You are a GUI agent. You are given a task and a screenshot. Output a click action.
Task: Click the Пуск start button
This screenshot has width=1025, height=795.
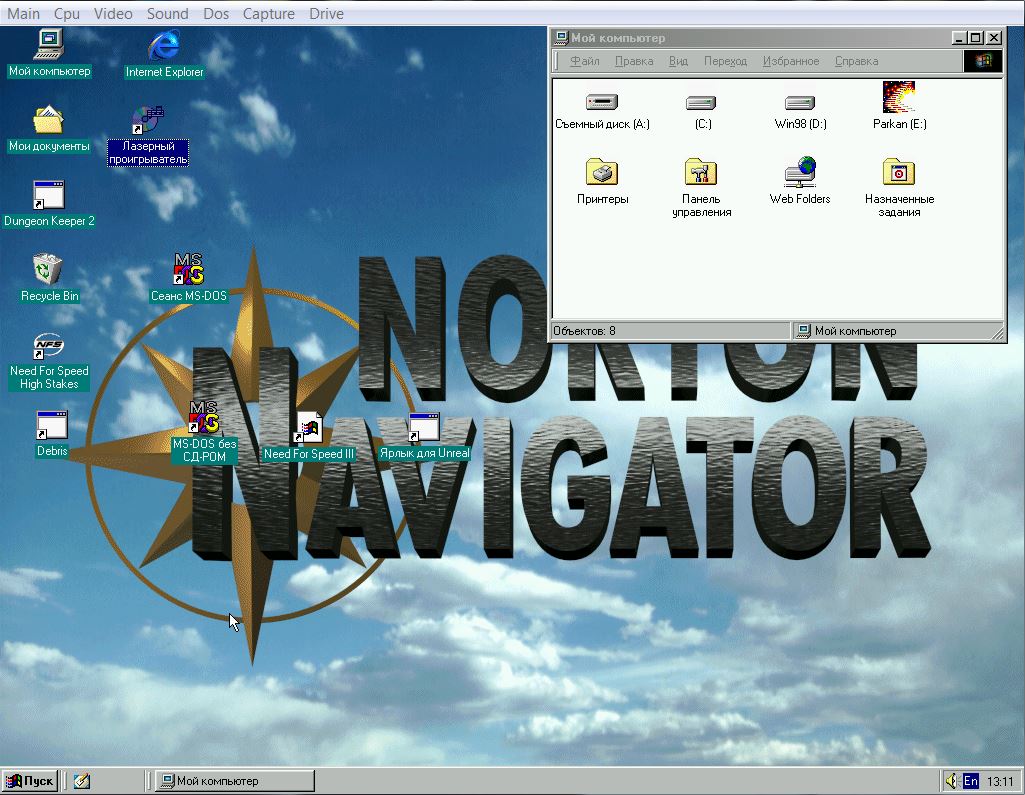coord(30,781)
